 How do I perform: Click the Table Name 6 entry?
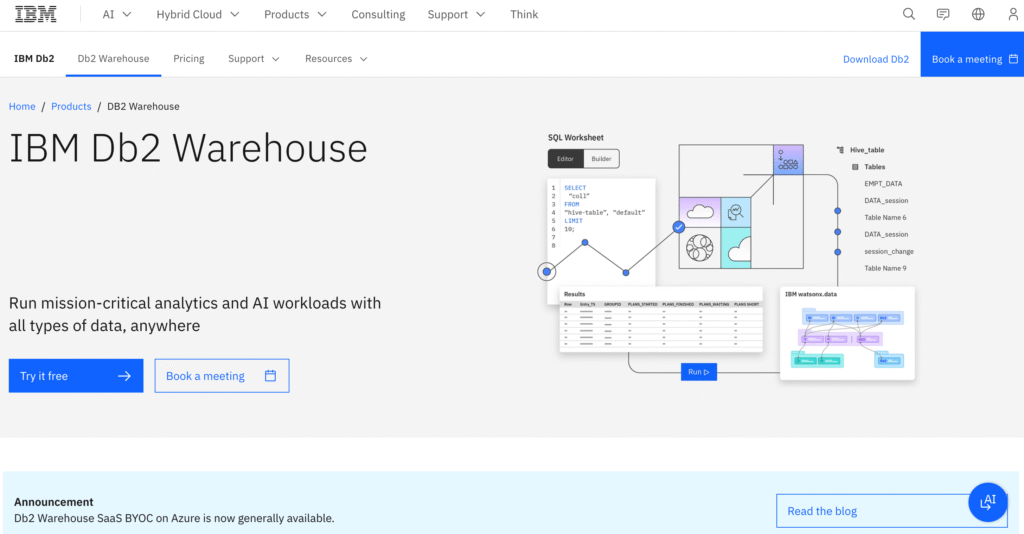point(885,218)
